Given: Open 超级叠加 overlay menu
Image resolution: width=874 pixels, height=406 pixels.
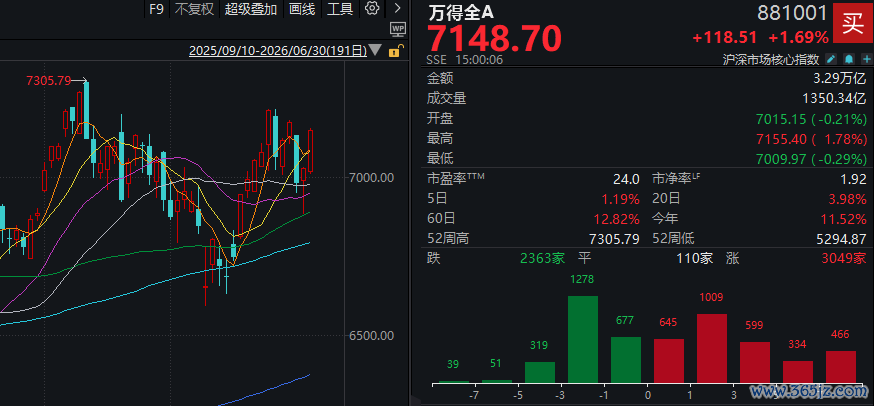Looking at the screenshot, I should 251,9.
